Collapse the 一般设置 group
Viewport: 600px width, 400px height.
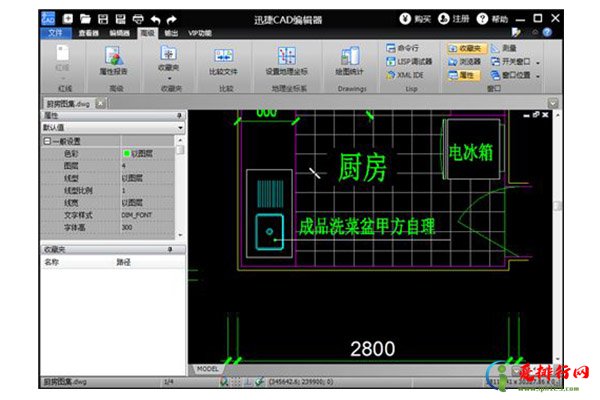tap(47, 141)
